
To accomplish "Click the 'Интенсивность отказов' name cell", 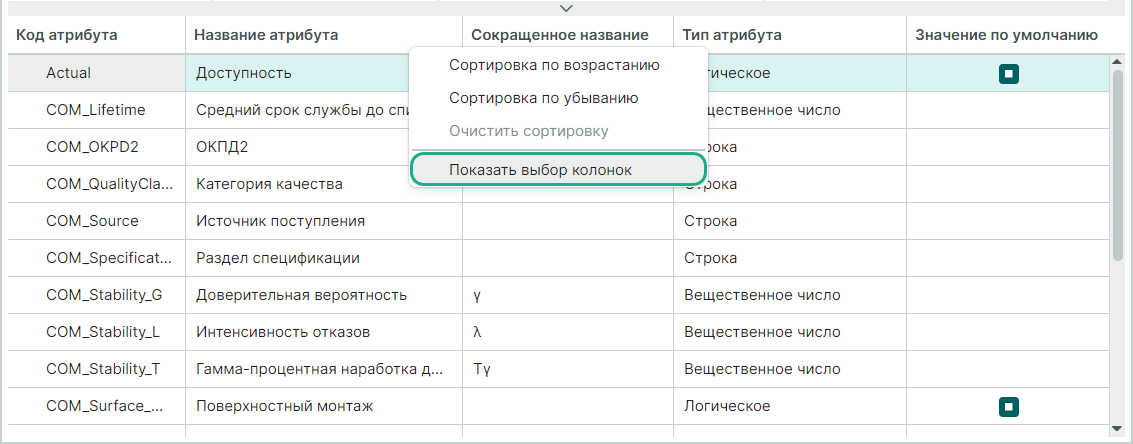I will (x=283, y=332).
